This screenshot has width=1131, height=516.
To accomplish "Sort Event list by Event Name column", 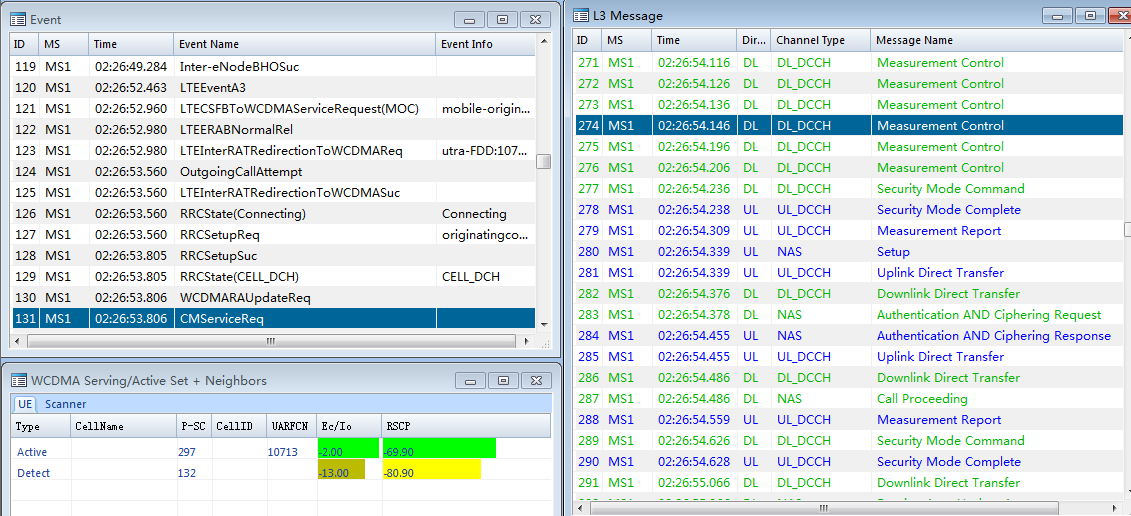I will tap(304, 44).
